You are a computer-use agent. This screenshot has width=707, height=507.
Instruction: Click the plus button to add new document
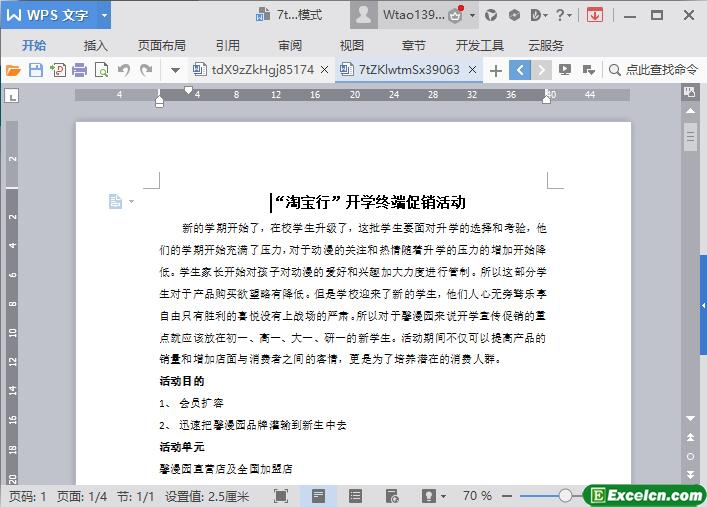click(x=496, y=70)
